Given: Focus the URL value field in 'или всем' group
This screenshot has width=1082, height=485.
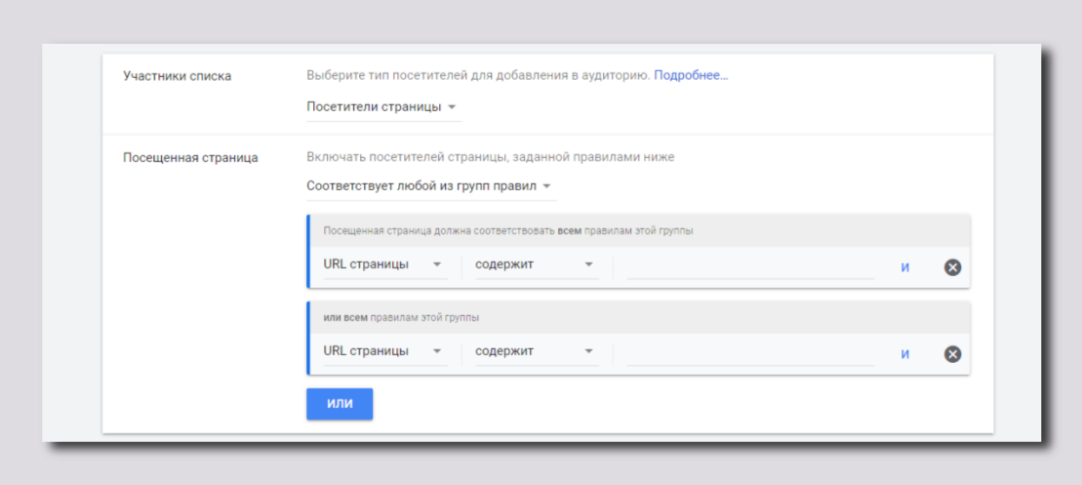Looking at the screenshot, I should click(750, 353).
